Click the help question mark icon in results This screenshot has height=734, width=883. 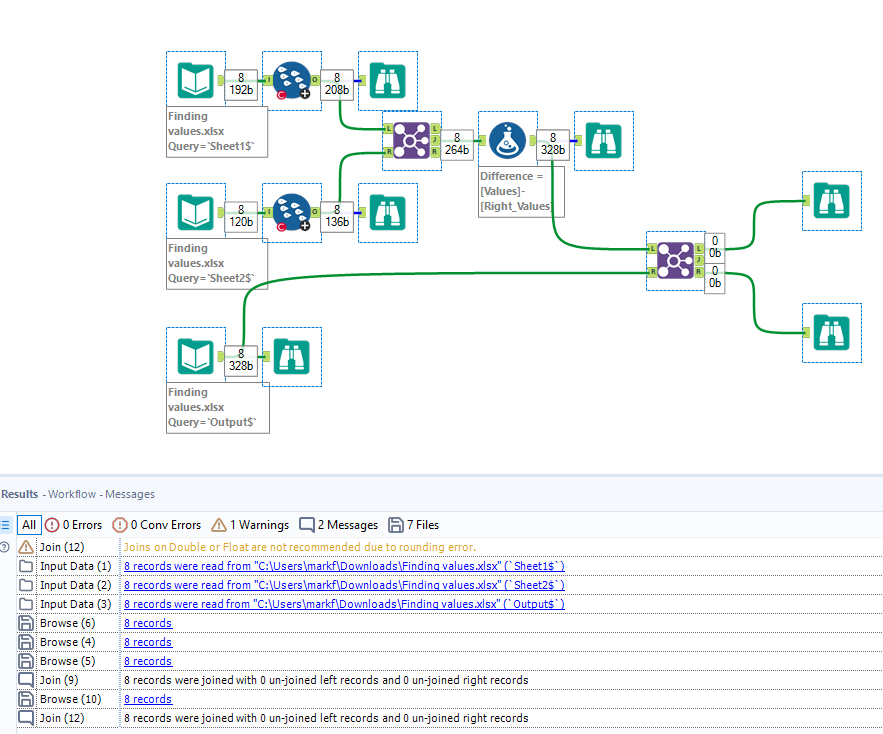click(x=5, y=546)
